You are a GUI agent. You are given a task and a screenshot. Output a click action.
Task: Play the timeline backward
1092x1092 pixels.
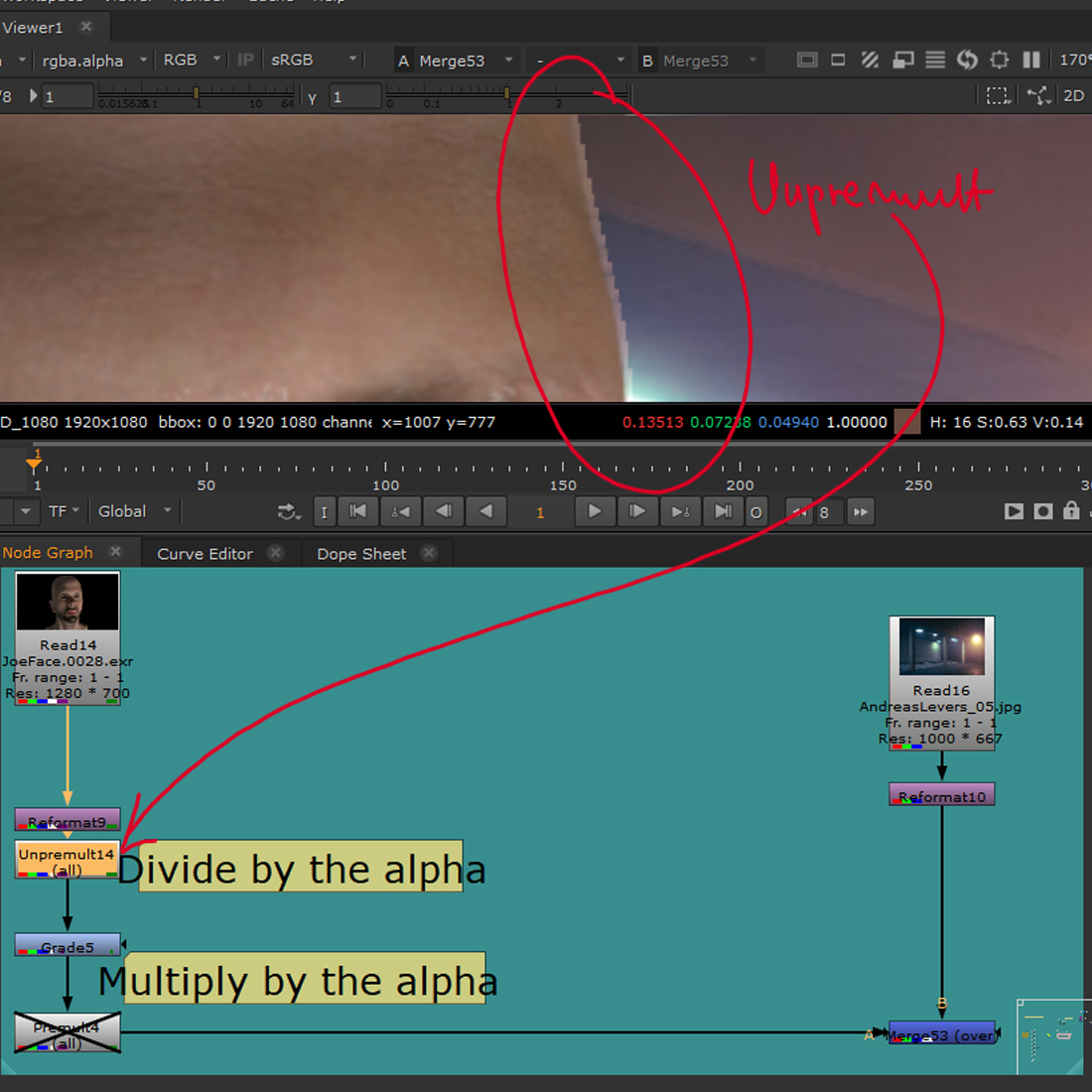tap(486, 512)
